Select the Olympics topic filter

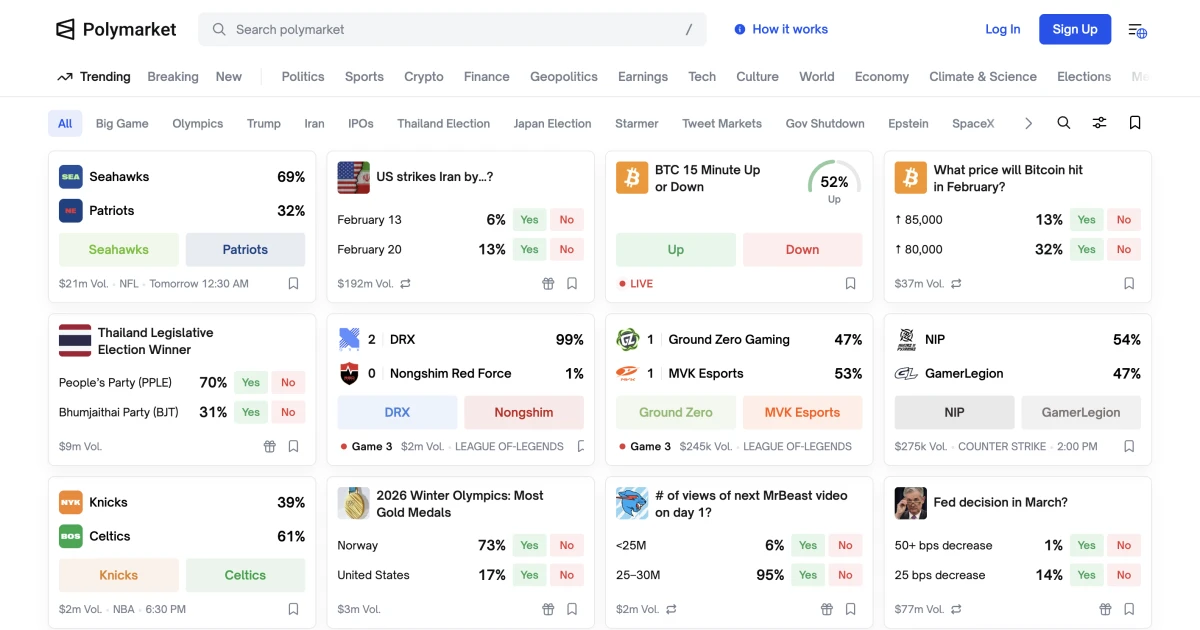(197, 124)
